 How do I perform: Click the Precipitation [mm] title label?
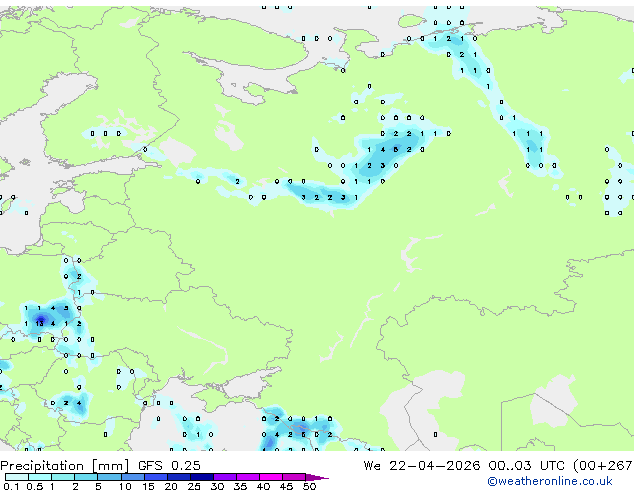click(65, 466)
